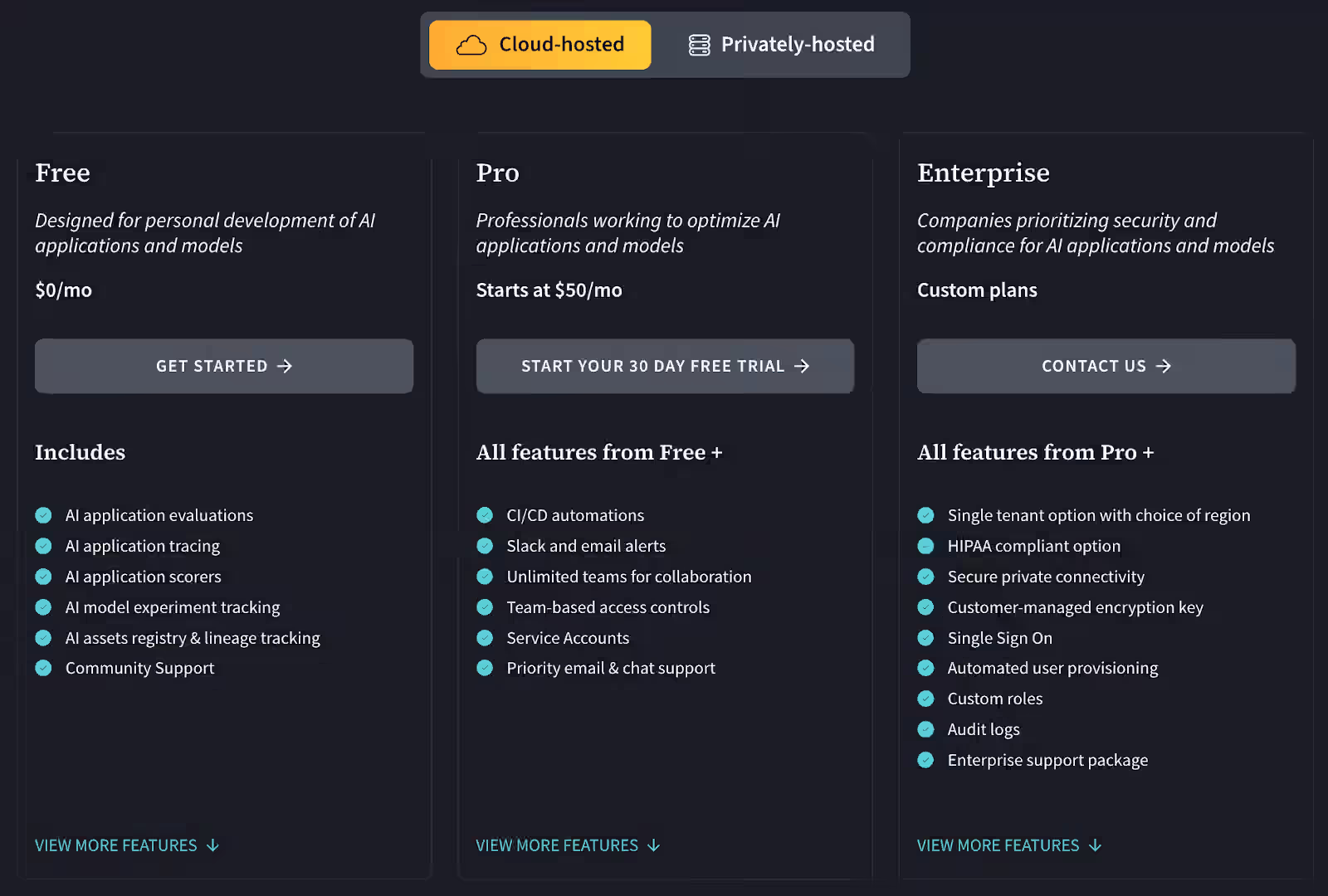Screen dimensions: 1328x896
Task: Click the checkmark next to AI application evaluations
Action: 43,515
